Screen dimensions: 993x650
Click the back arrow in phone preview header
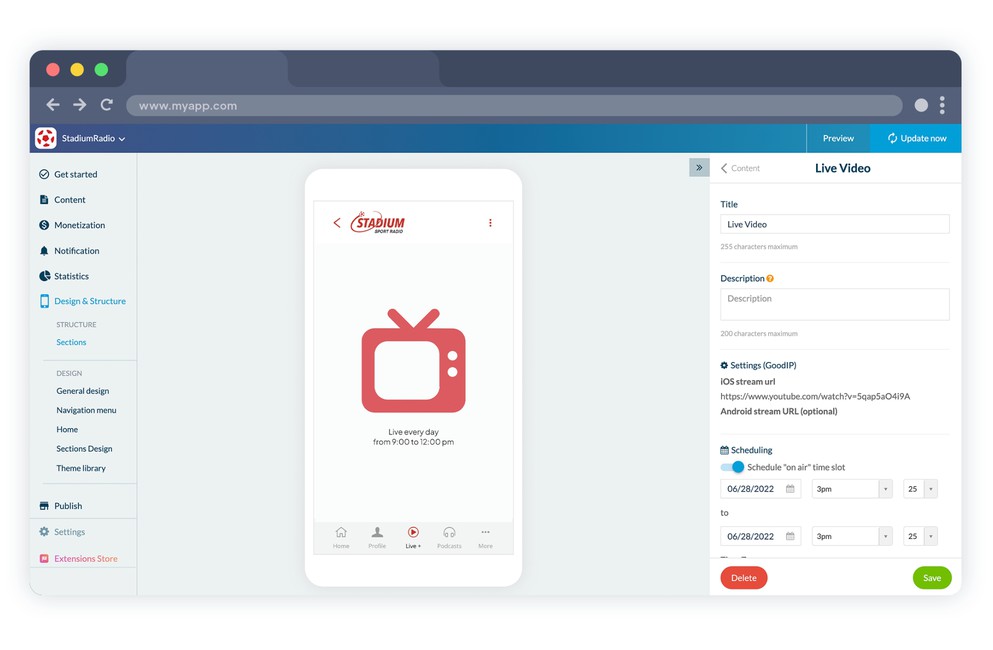click(x=337, y=223)
